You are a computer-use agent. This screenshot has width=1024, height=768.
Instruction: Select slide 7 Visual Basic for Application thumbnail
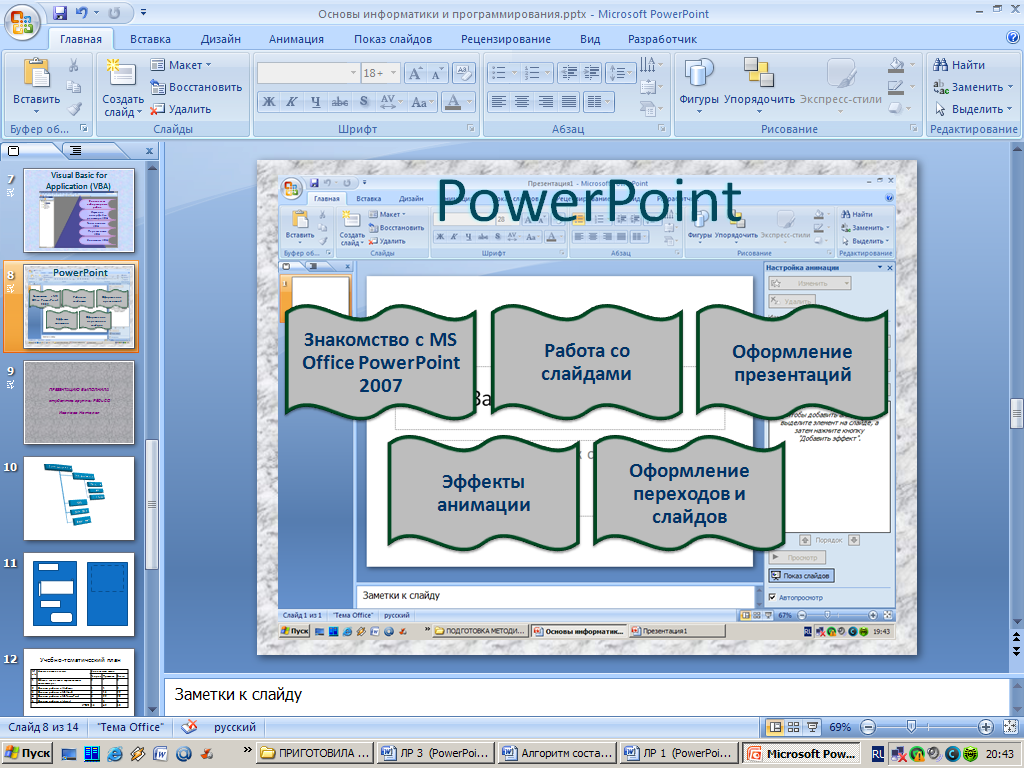pos(79,210)
